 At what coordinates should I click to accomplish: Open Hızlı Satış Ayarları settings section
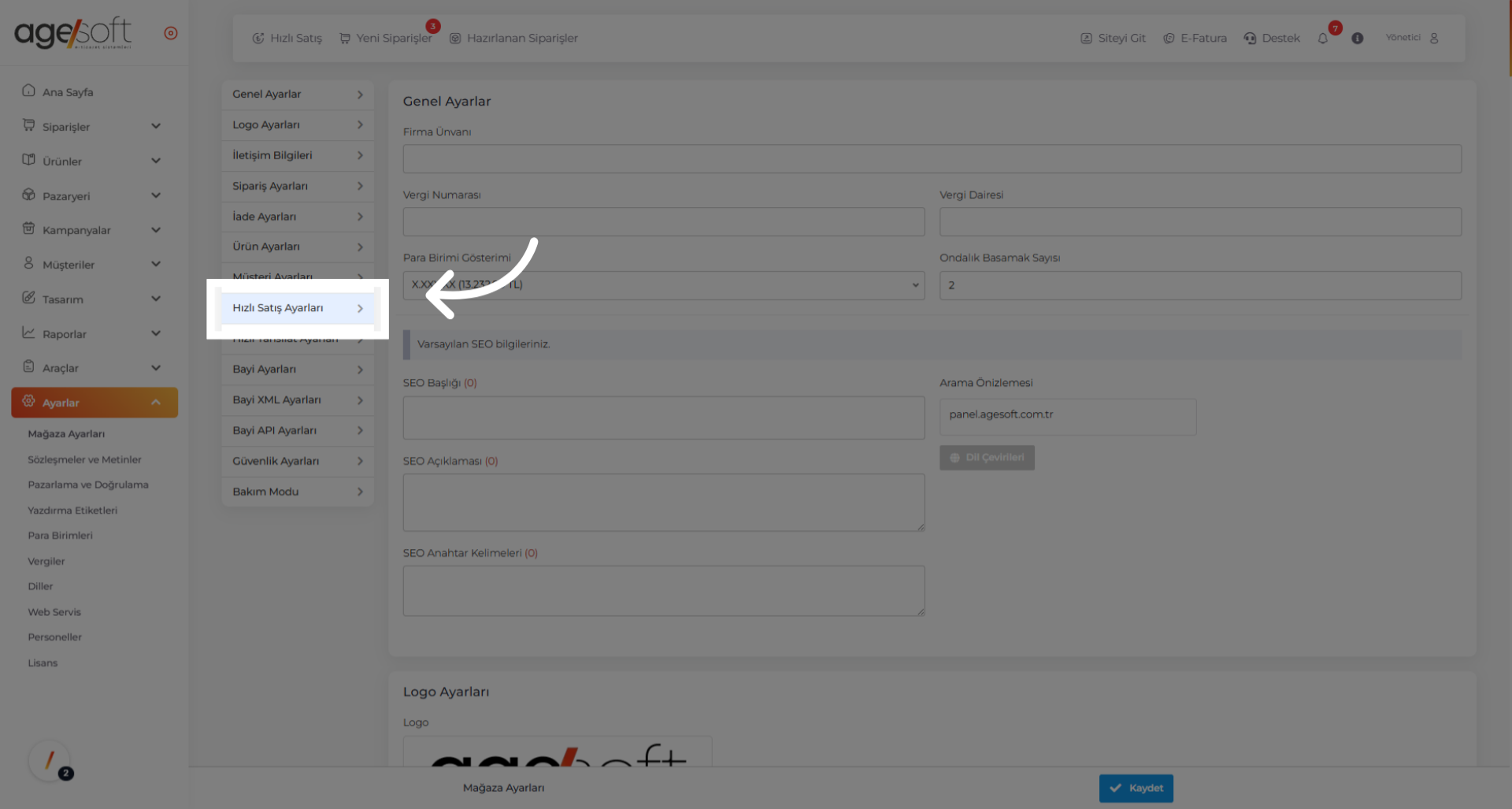tap(298, 308)
